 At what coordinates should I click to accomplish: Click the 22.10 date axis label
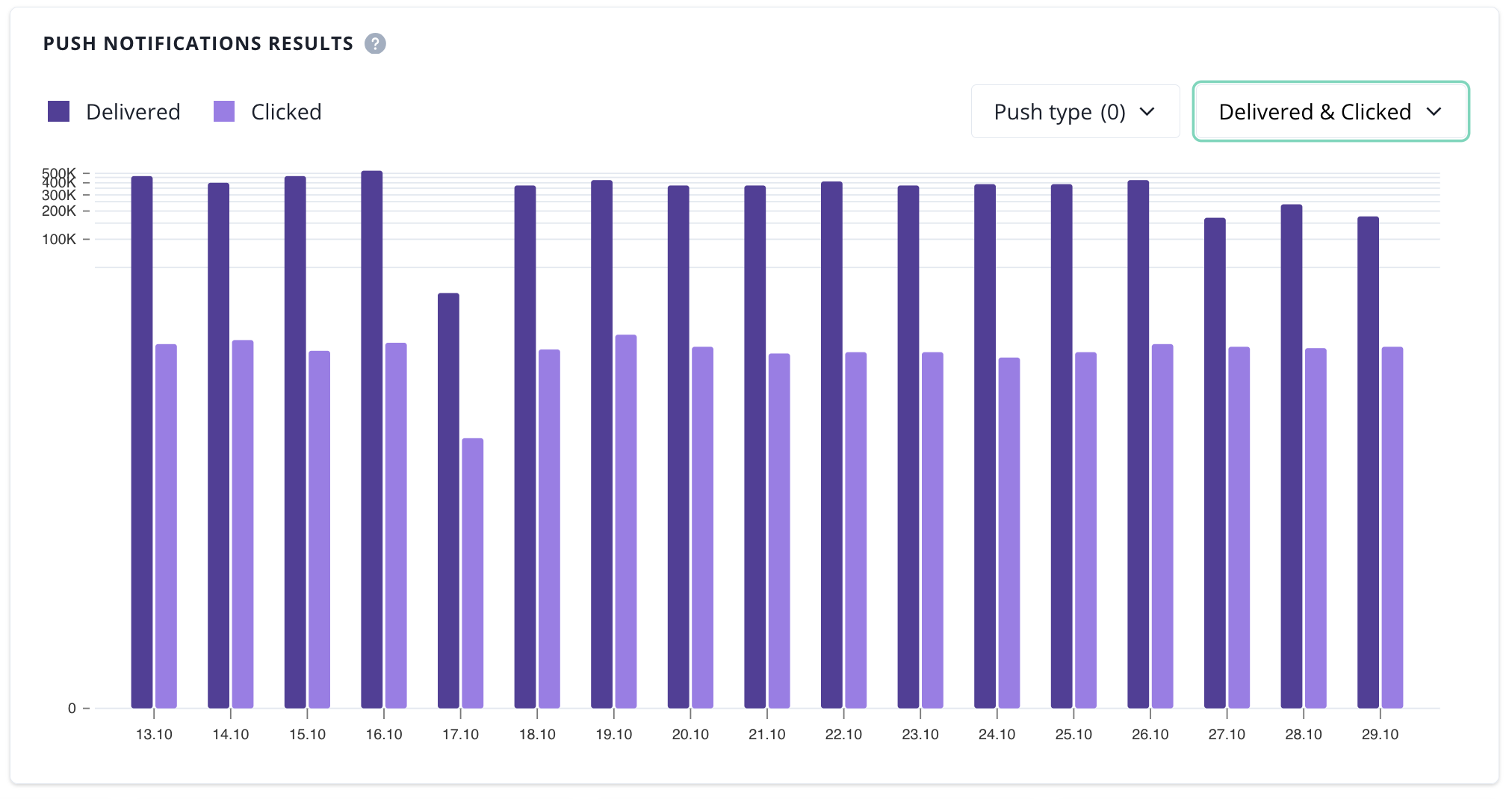point(843,735)
